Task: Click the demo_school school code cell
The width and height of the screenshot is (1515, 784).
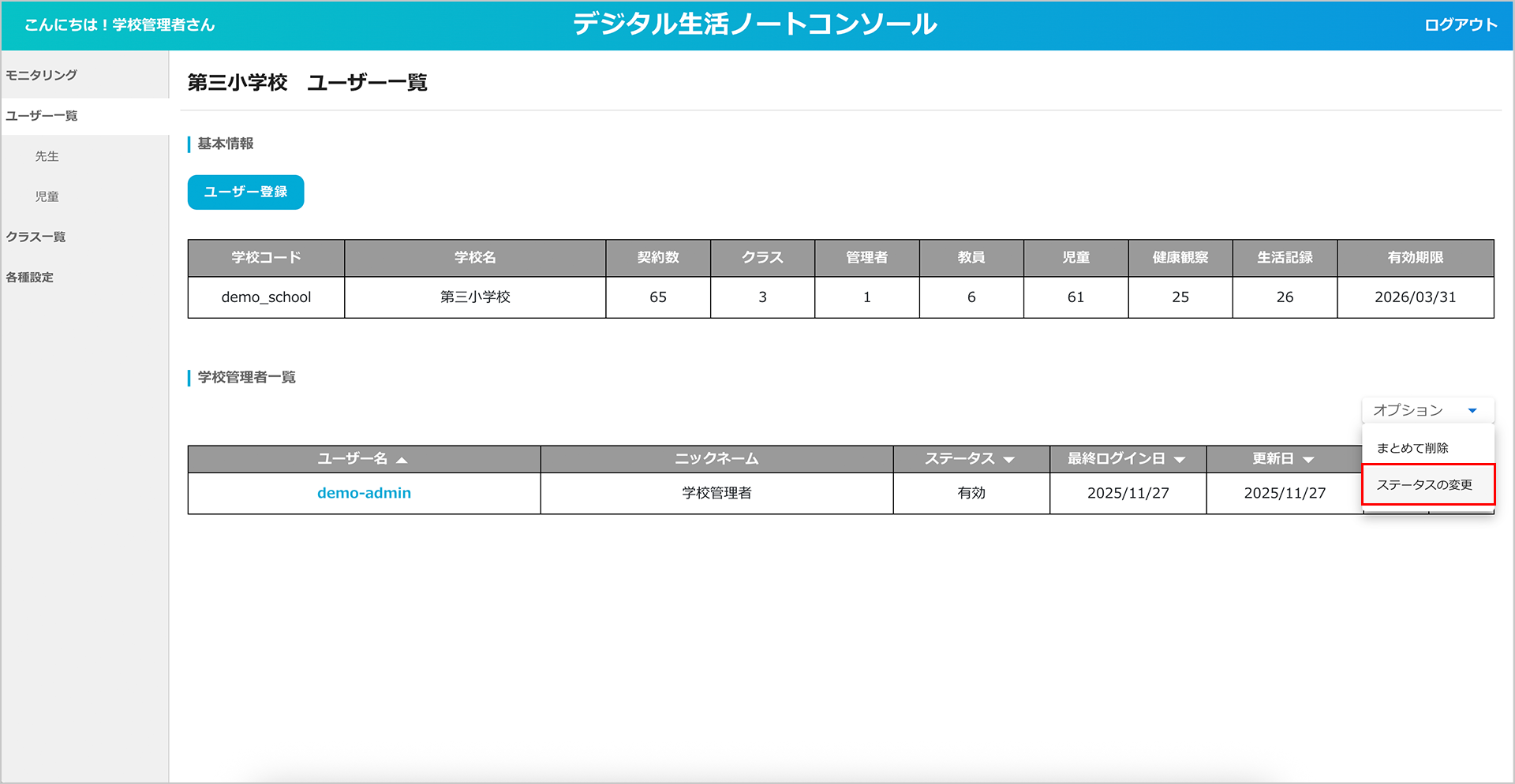Action: click(x=266, y=297)
